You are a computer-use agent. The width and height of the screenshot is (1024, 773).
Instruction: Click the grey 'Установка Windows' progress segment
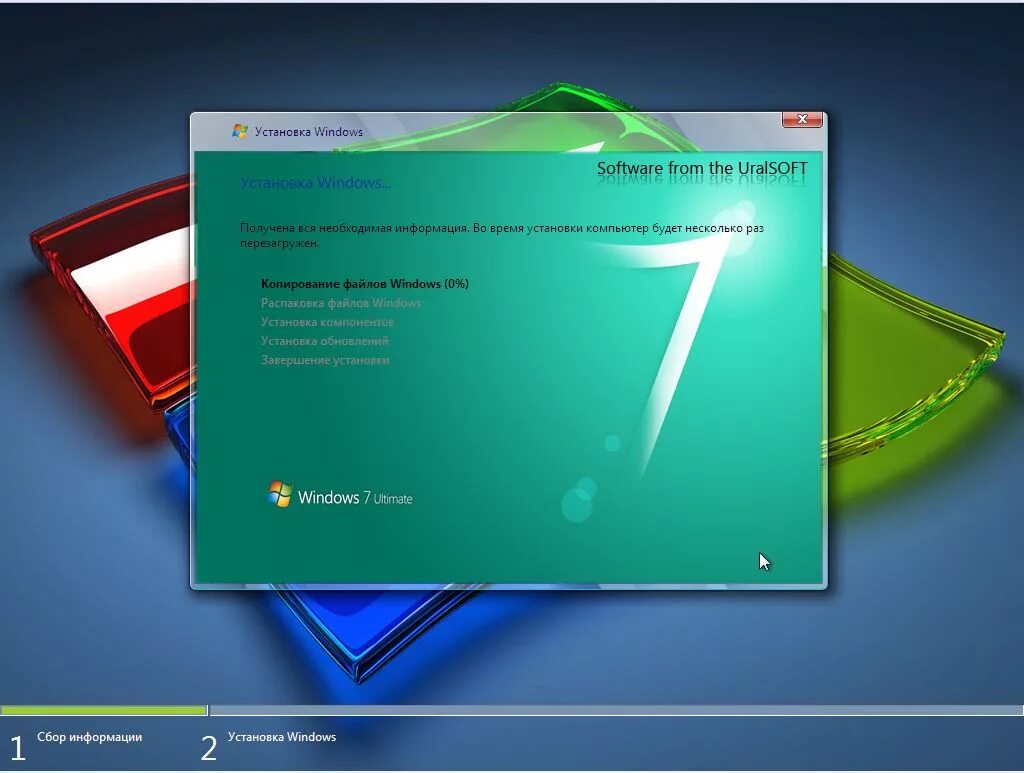tap(616, 710)
